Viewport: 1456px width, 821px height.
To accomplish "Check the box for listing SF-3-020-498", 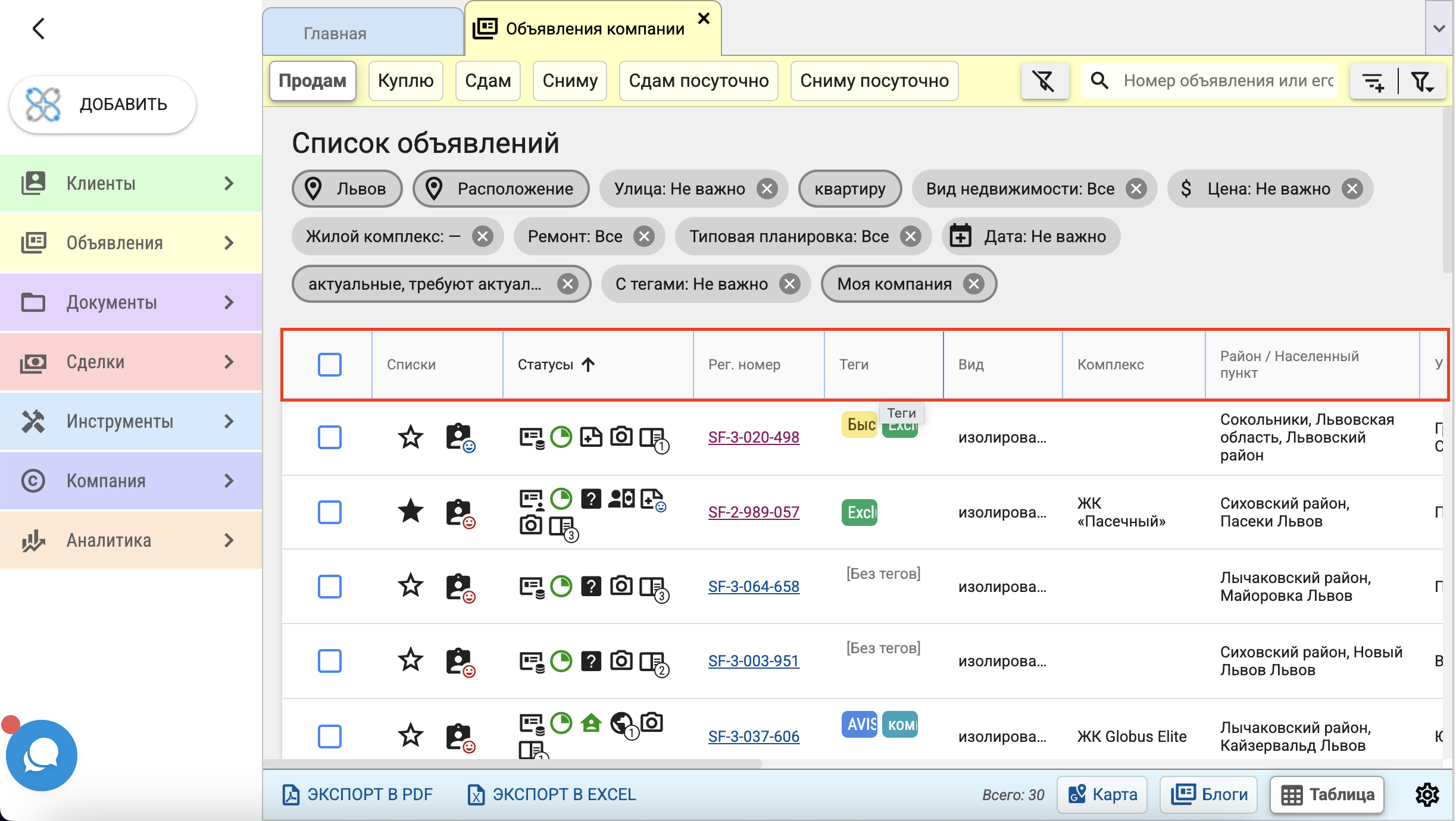I will [x=329, y=437].
